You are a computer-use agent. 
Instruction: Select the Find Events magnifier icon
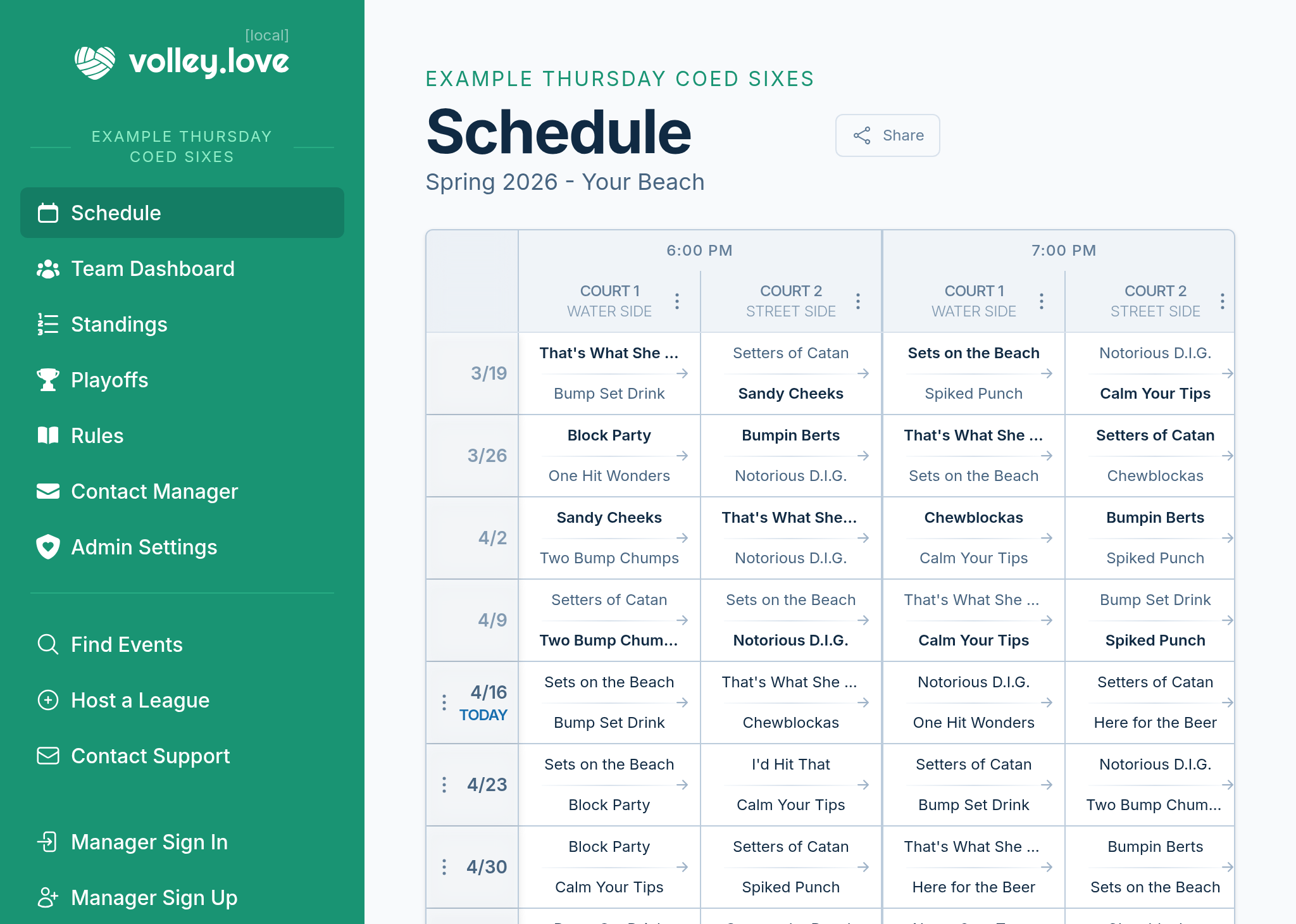coord(48,644)
